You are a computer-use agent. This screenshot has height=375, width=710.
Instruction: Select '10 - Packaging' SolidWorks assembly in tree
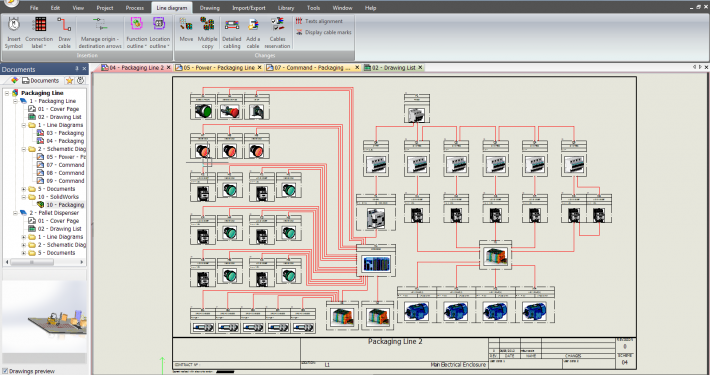pos(60,205)
